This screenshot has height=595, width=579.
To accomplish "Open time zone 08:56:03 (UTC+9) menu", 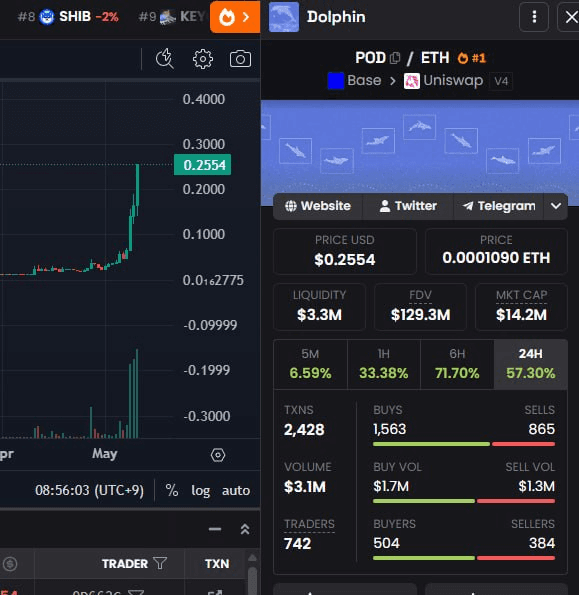I will coord(89,490).
